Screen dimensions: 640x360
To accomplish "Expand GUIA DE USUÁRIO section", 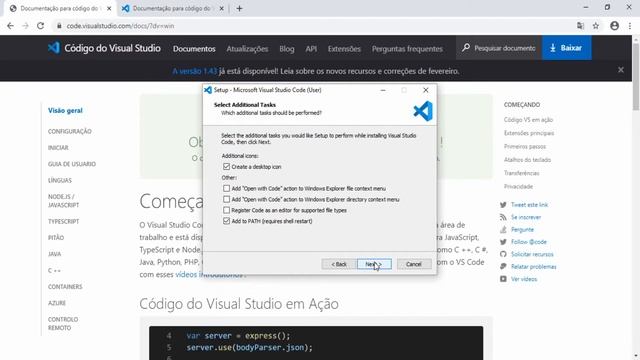I will [x=72, y=164].
